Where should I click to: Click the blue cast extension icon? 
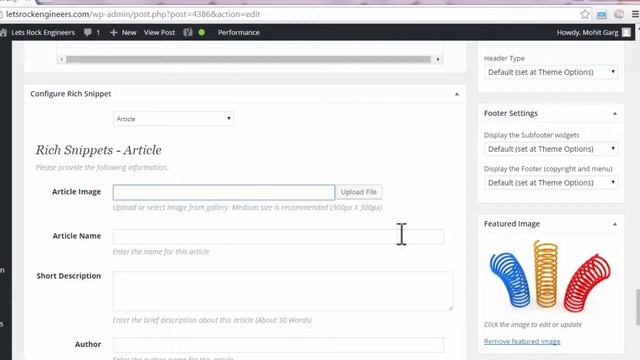point(602,14)
